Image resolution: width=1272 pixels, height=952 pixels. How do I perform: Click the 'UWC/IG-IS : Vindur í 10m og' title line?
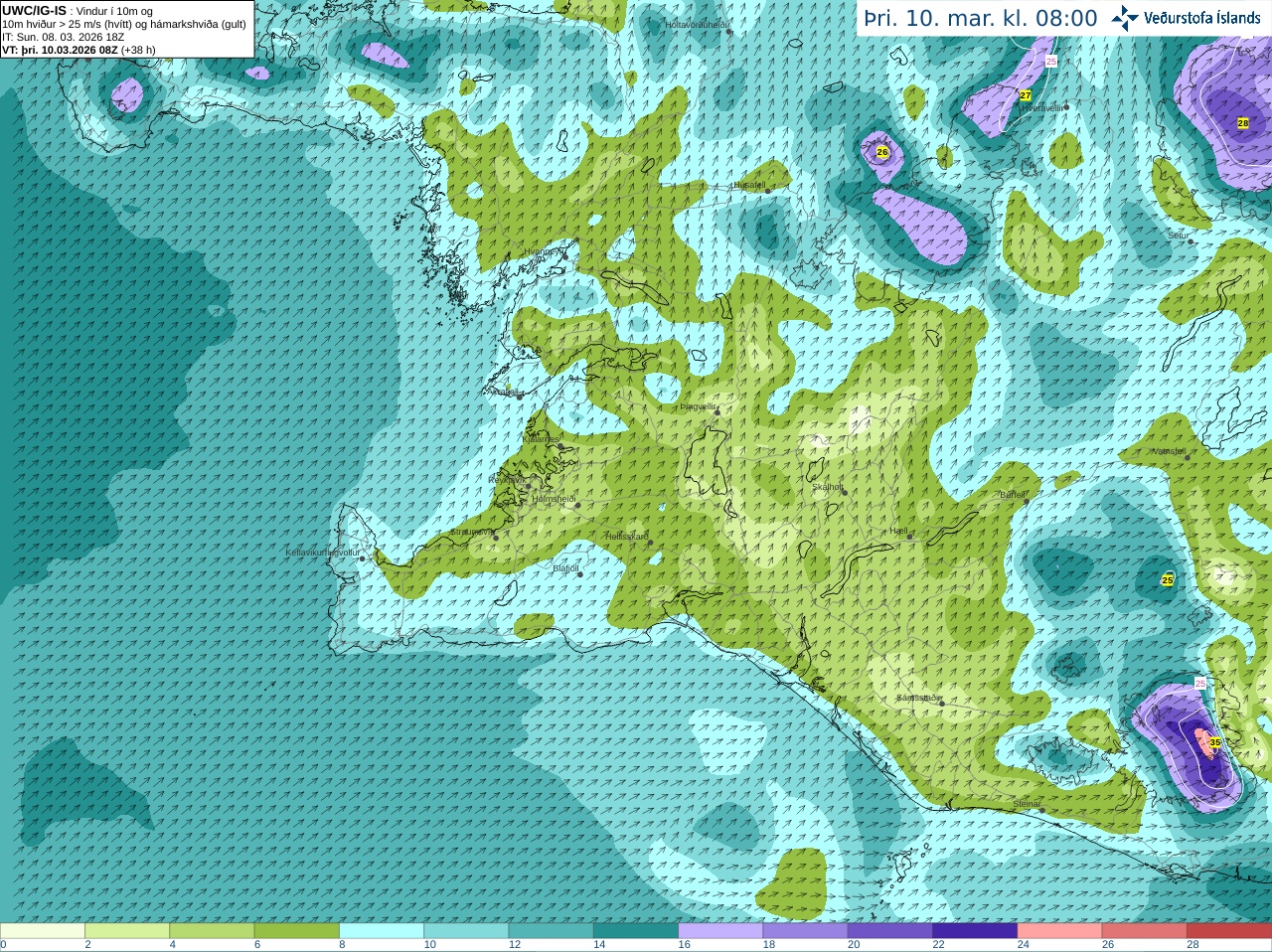[x=78, y=11]
